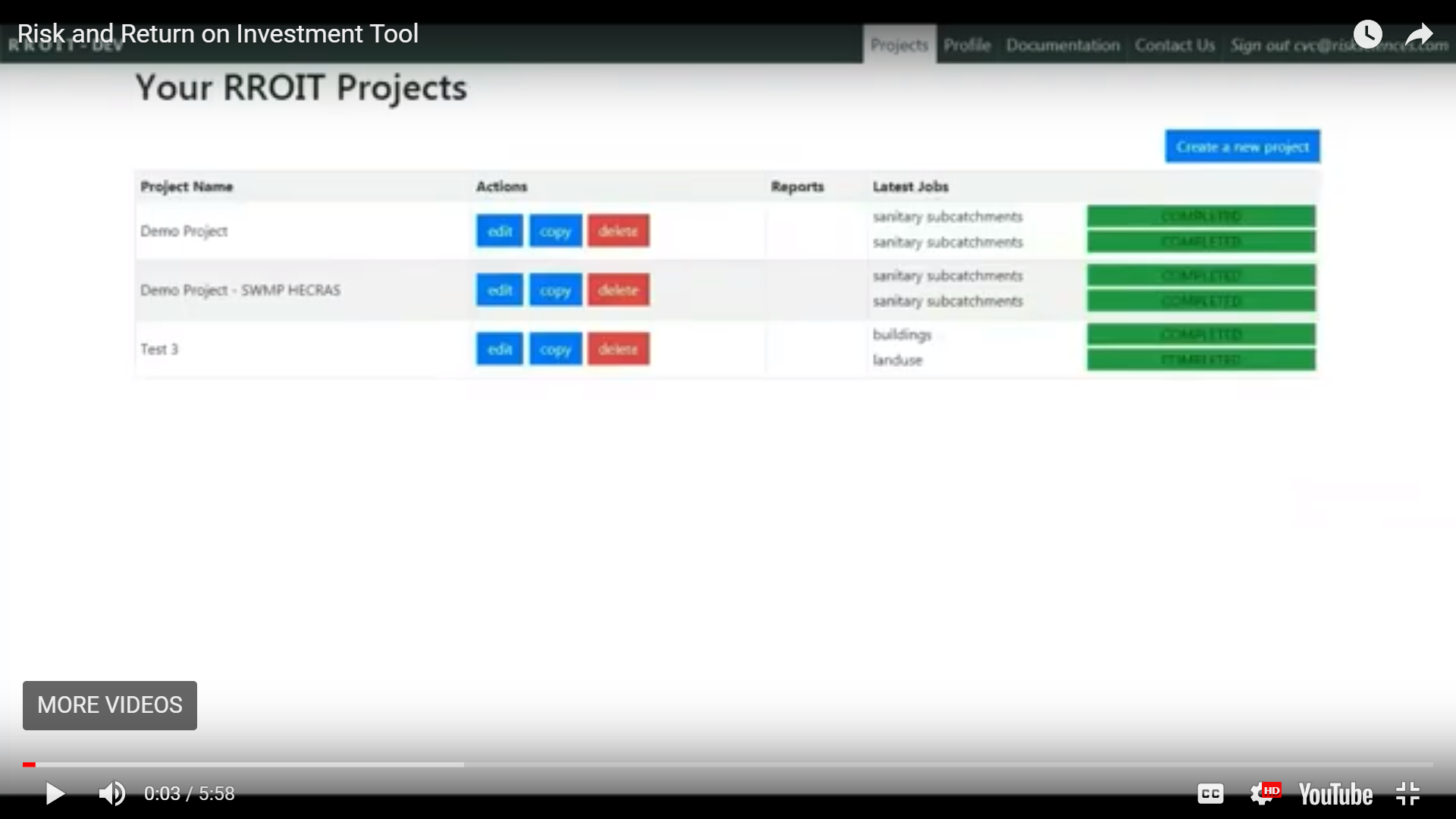
Task: Click the video title link
Action: point(218,33)
